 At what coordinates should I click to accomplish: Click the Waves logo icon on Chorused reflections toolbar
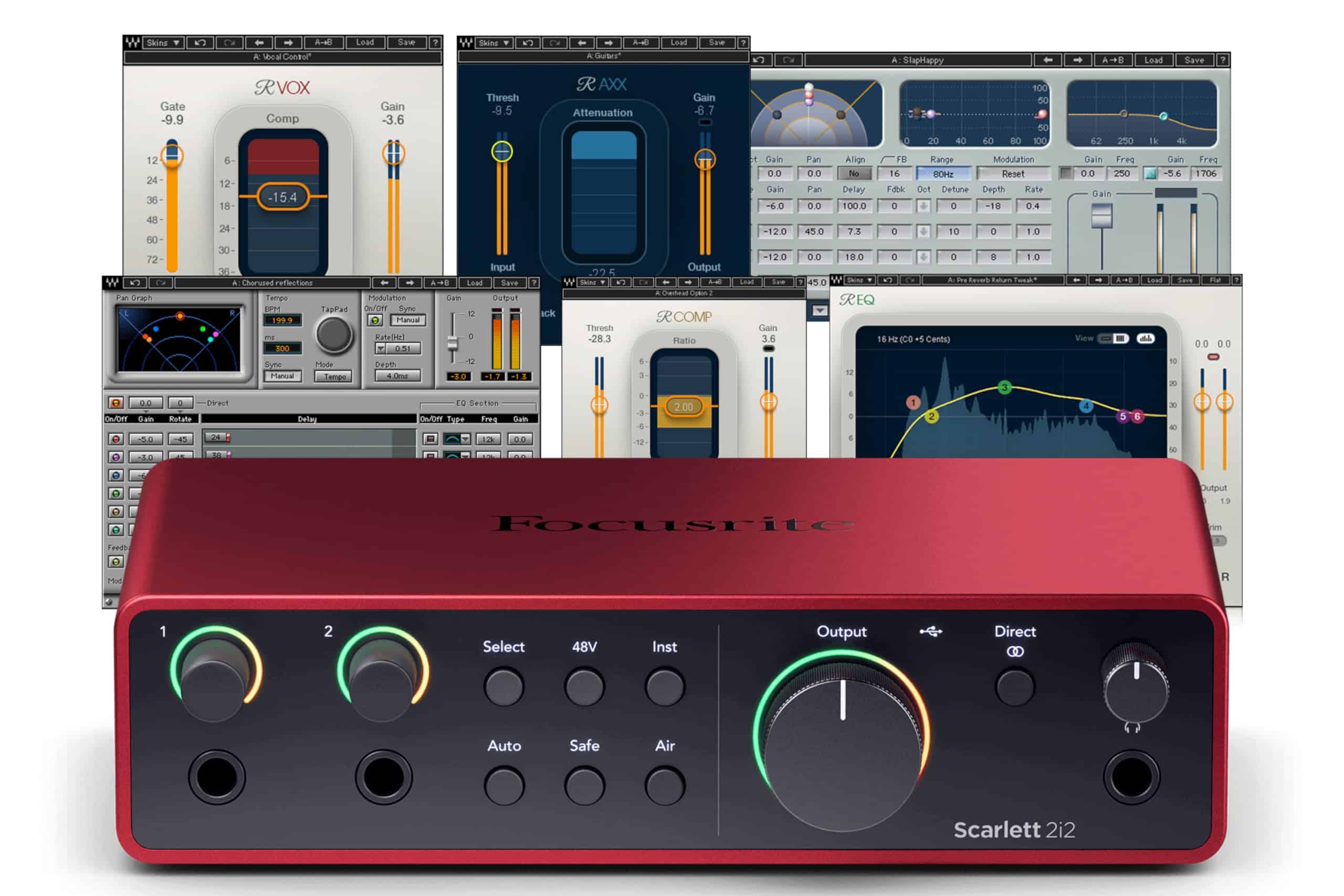(x=113, y=283)
